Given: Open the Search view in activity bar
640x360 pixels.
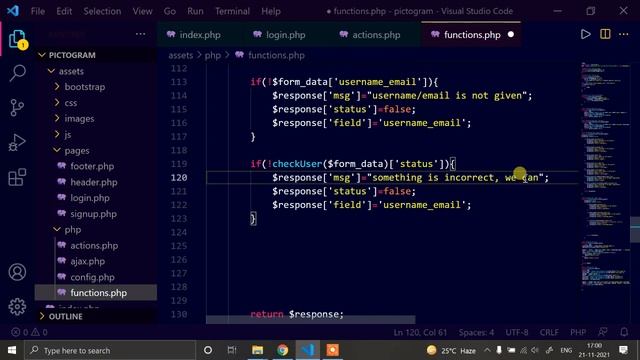Looking at the screenshot, I should tap(17, 73).
